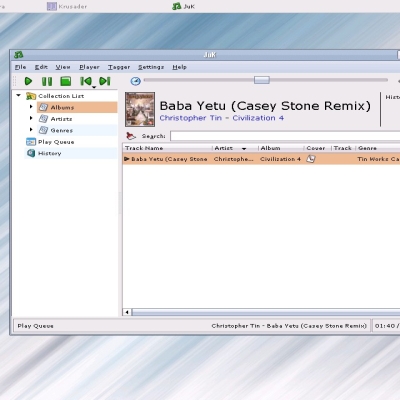Skip to the next track
This screenshot has width=400, height=400.
point(105,81)
